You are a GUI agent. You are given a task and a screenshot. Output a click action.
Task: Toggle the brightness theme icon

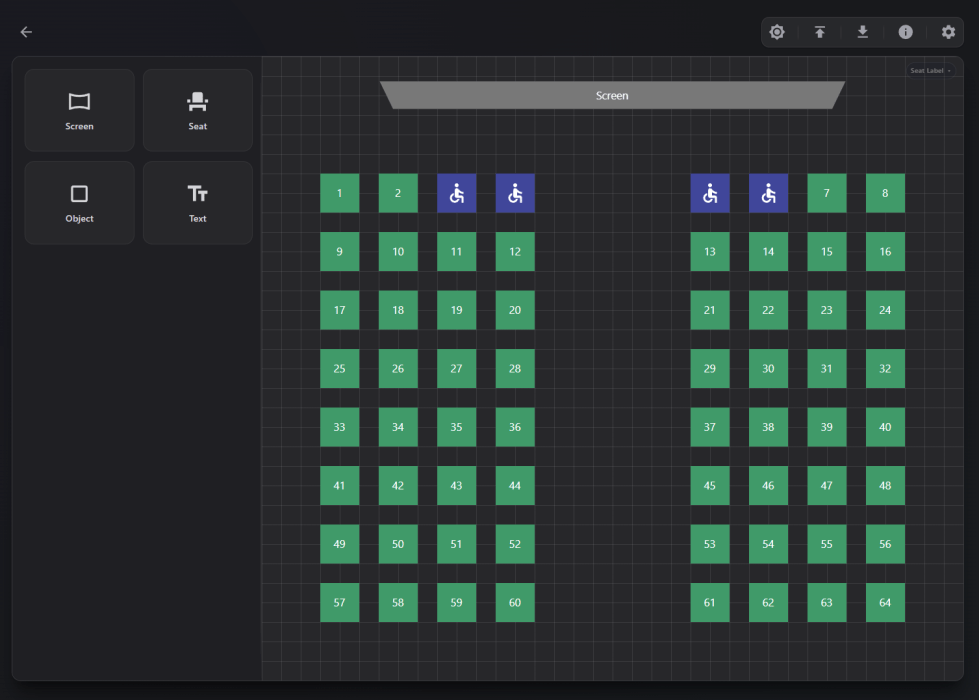[x=777, y=32]
